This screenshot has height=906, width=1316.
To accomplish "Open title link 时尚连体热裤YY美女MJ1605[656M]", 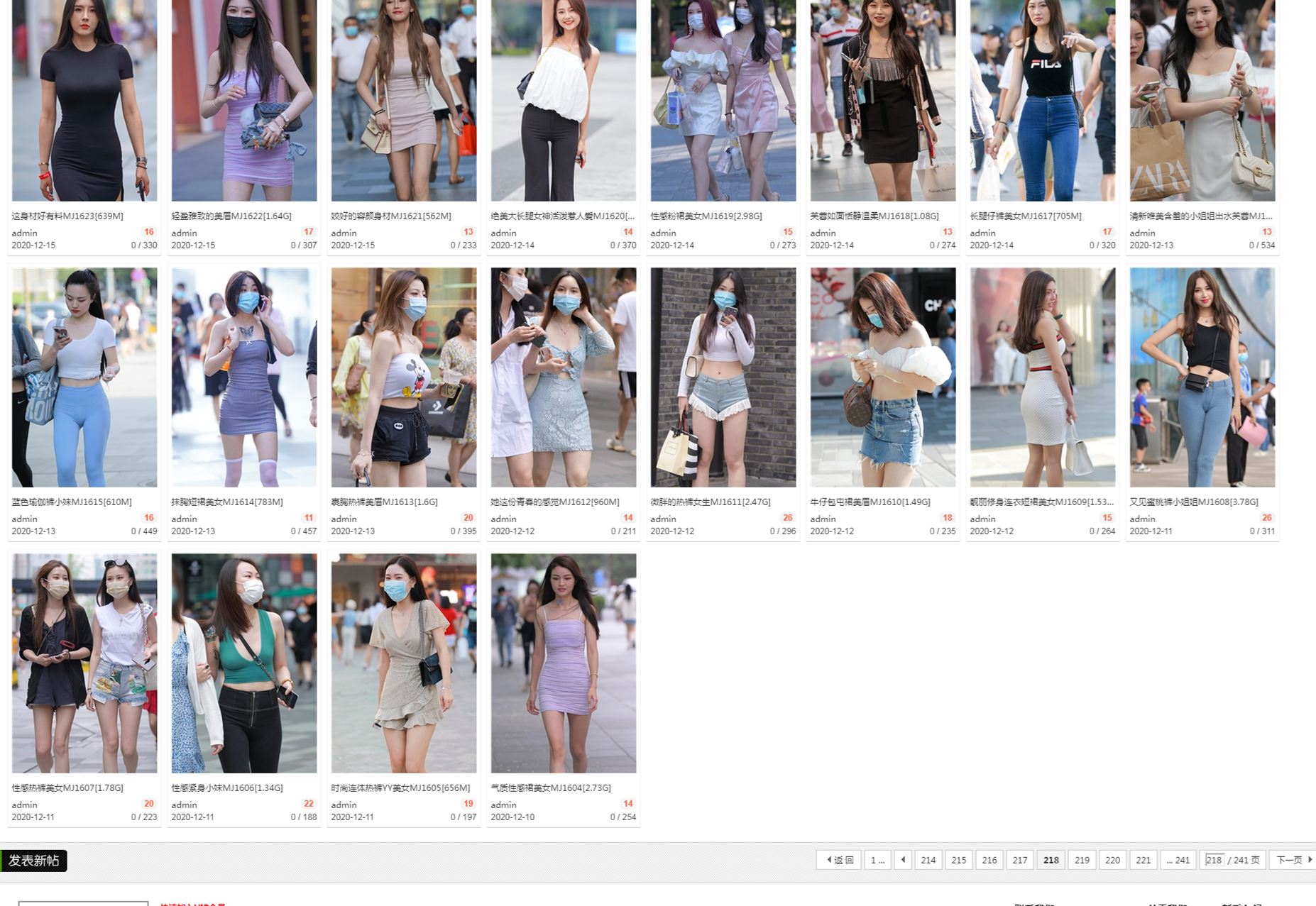I will coord(400,788).
